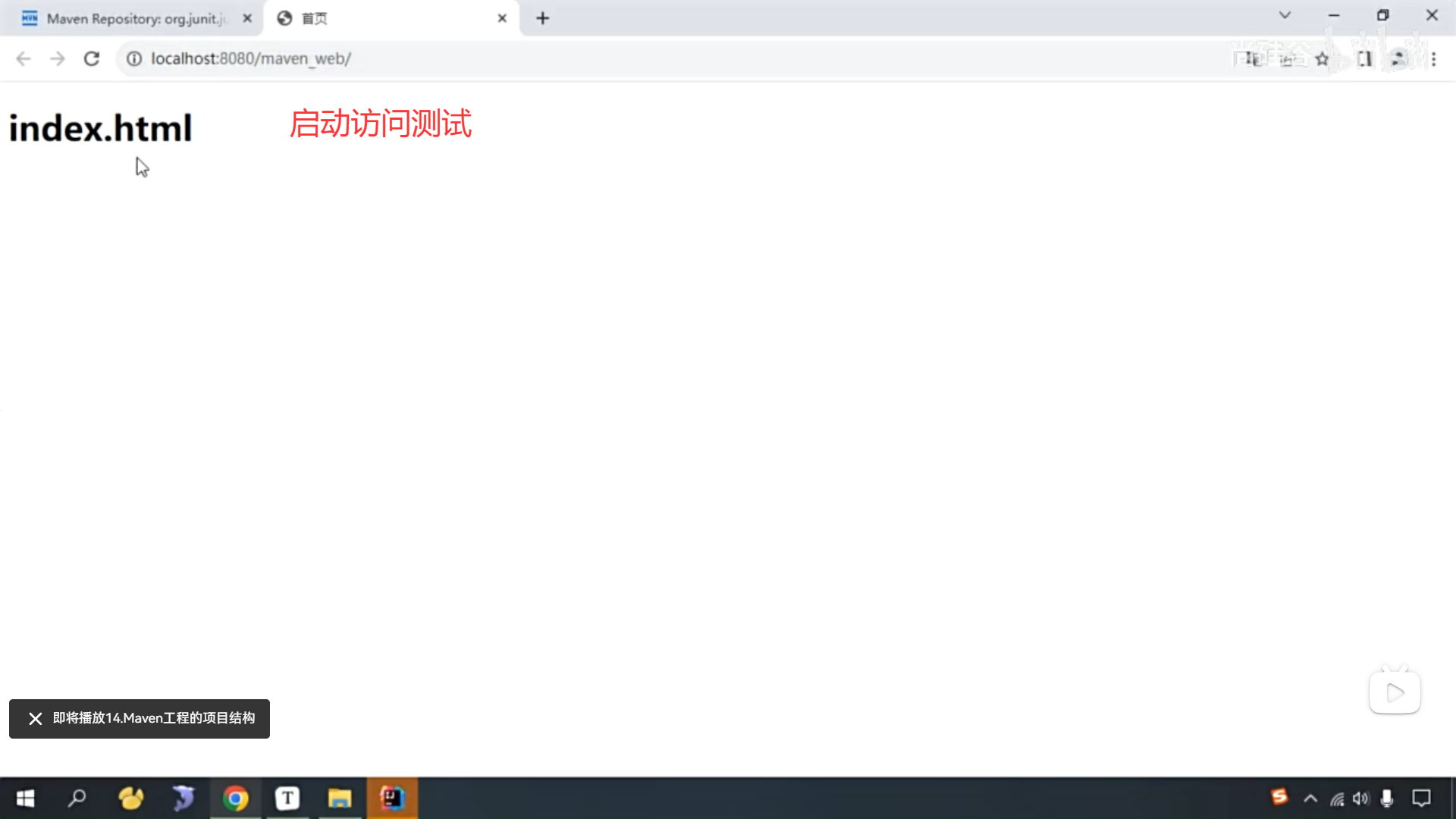The height and width of the screenshot is (819, 1456).
Task: Bookmark this page with the star icon
Action: [1323, 58]
